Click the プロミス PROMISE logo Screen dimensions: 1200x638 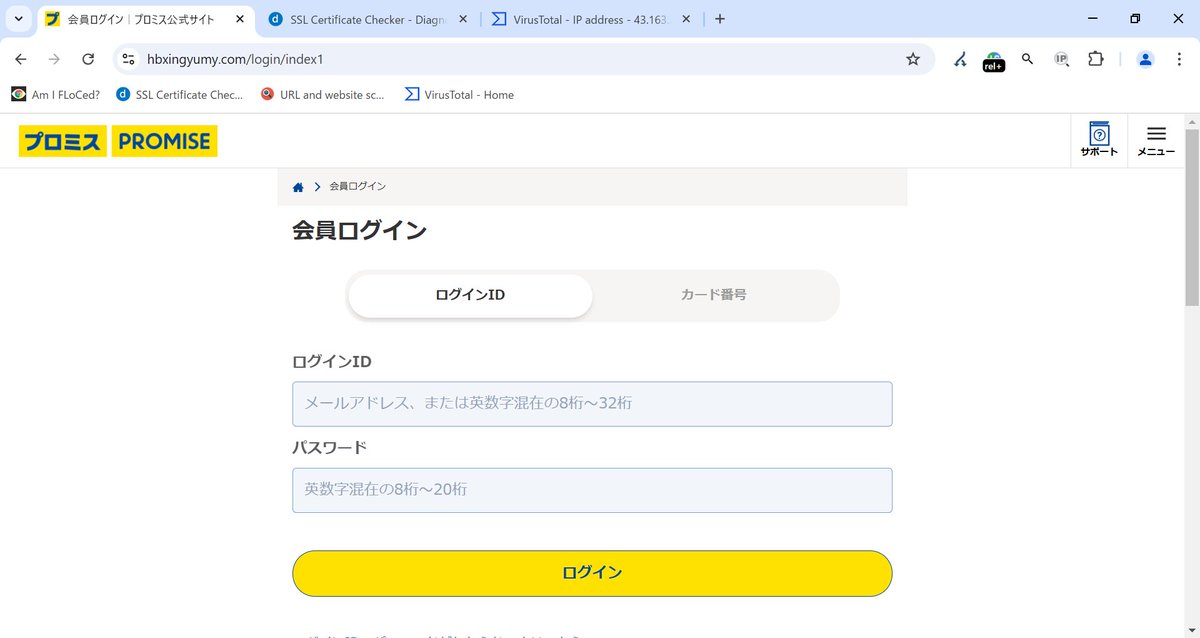tap(118, 141)
